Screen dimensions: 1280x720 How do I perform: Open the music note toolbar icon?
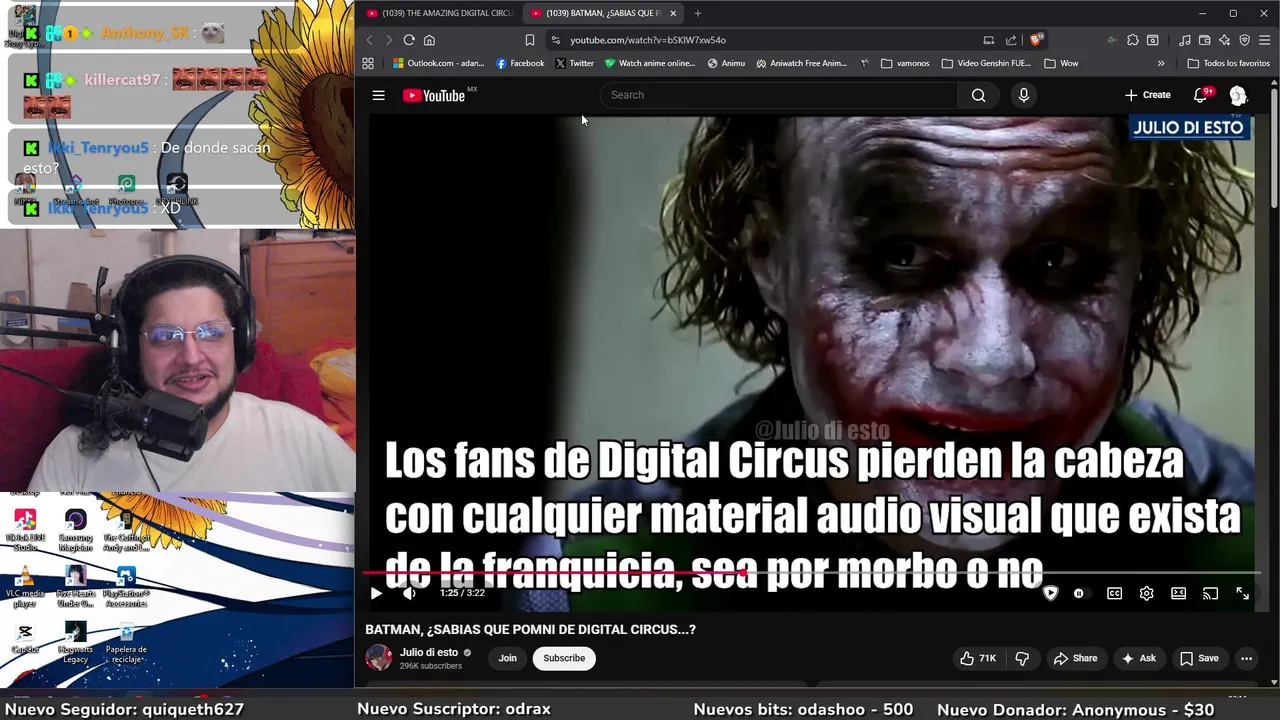pyautogui.click(x=1185, y=40)
